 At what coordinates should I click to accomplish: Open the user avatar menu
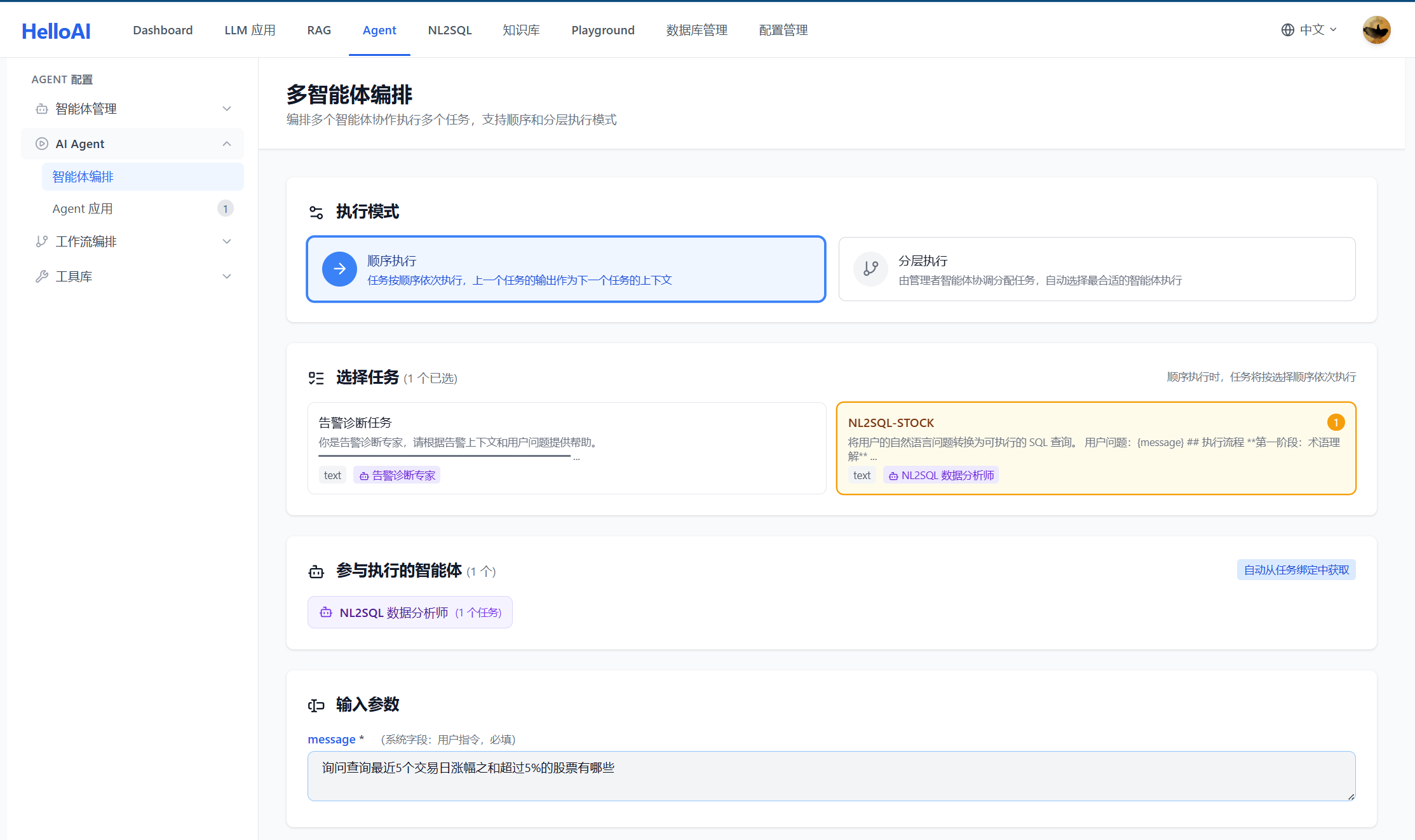click(x=1376, y=30)
